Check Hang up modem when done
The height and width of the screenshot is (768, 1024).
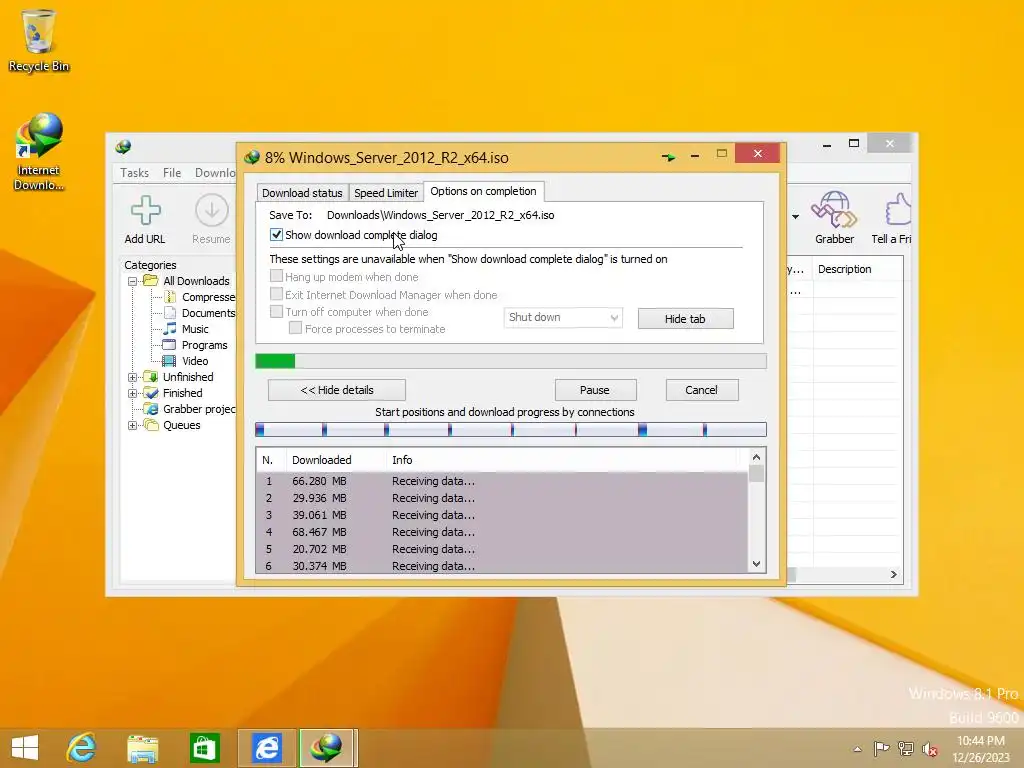(276, 276)
